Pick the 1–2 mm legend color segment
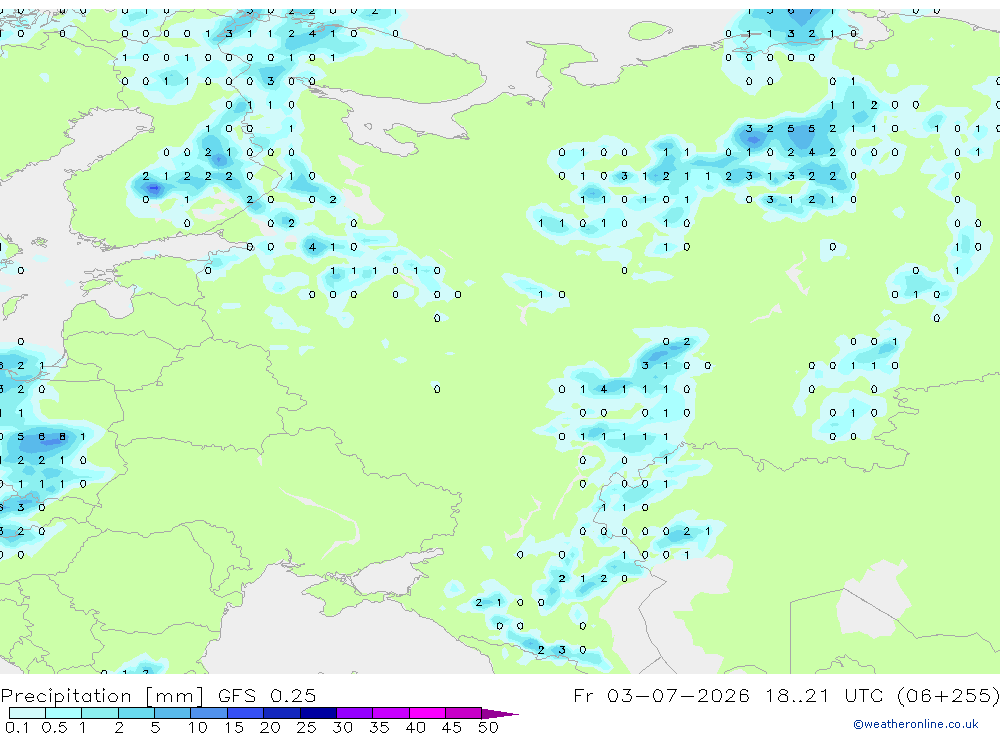This screenshot has height=733, width=1000. [x=99, y=713]
